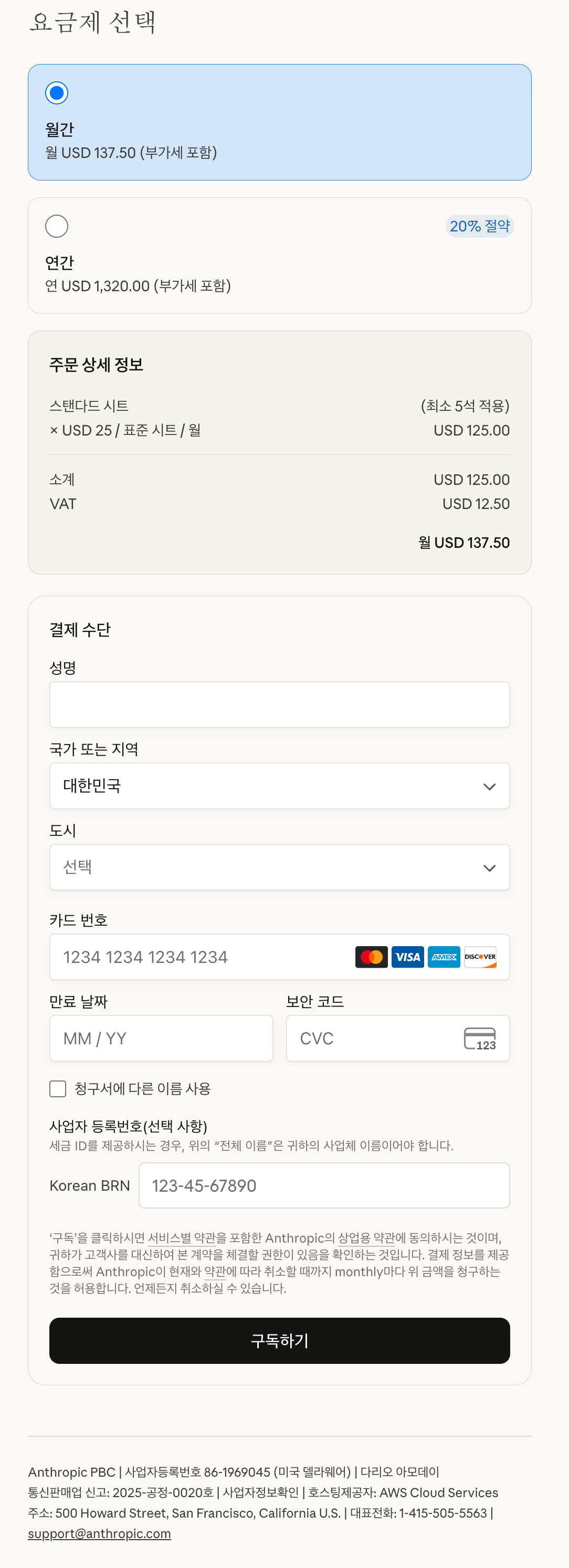This screenshot has height=1568, width=569.
Task: Open the 도시 선택 dropdown
Action: click(x=279, y=867)
